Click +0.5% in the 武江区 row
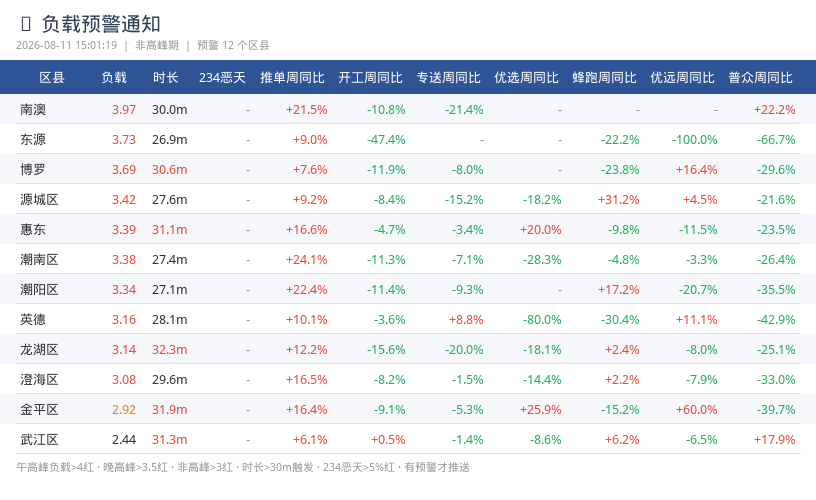Image resolution: width=816 pixels, height=500 pixels. (388, 440)
